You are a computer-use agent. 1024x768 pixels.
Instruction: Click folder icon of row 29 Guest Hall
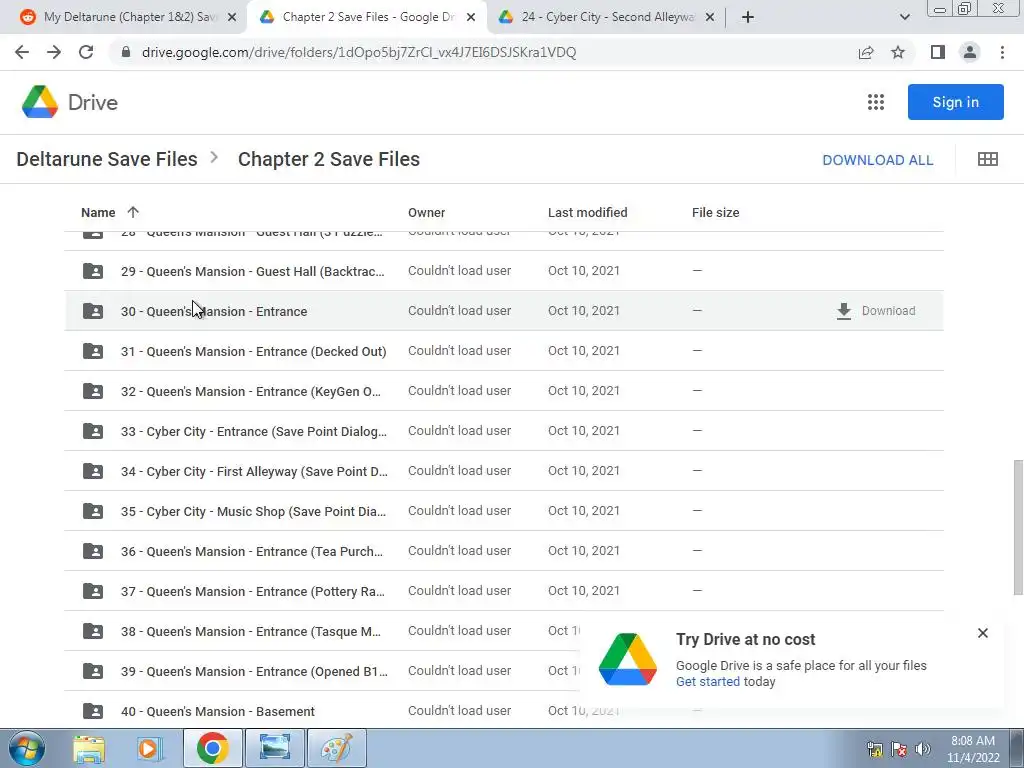(93, 271)
